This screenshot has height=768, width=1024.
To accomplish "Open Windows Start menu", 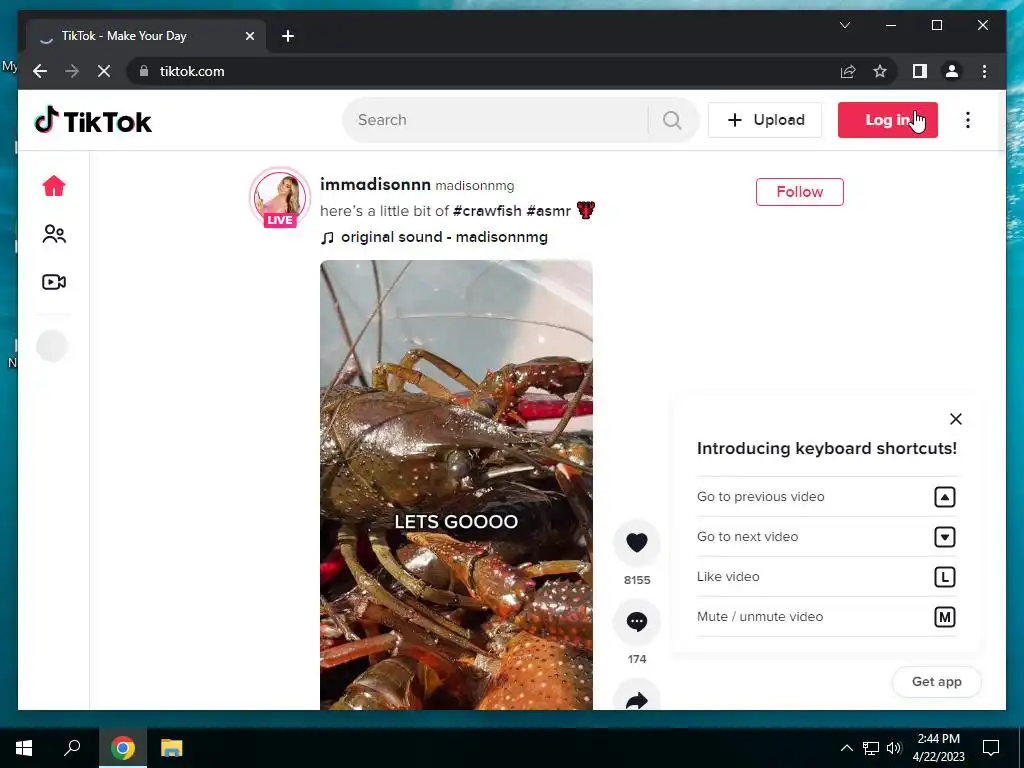I will 24,748.
